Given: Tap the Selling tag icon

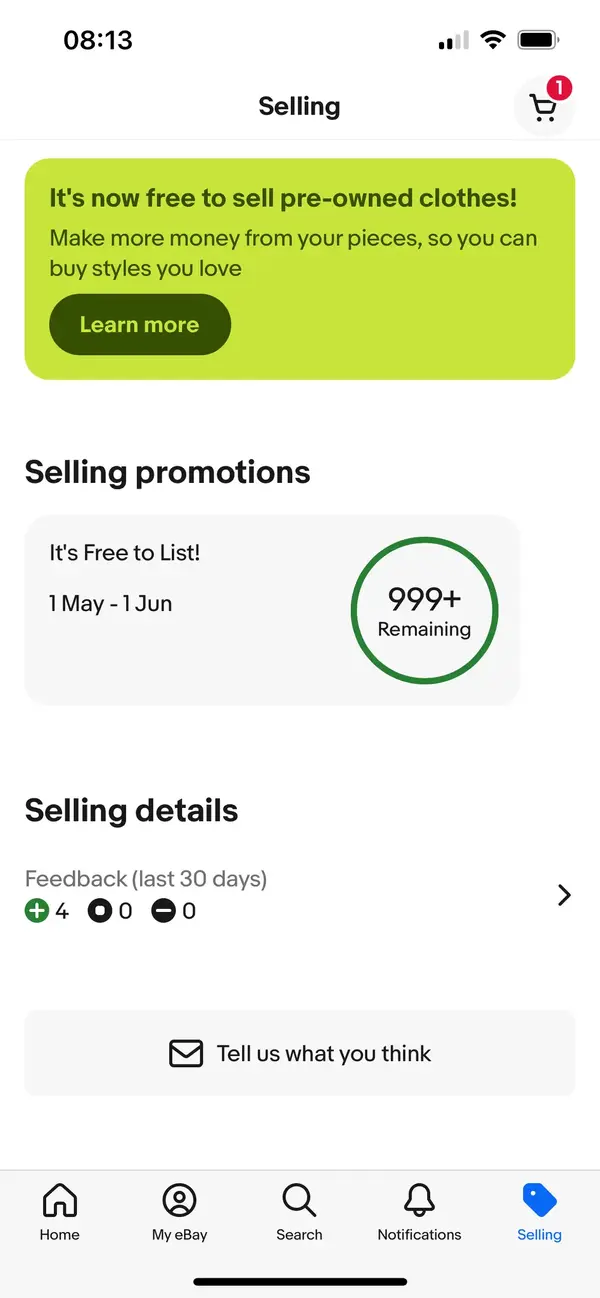Looking at the screenshot, I should 540,1199.
